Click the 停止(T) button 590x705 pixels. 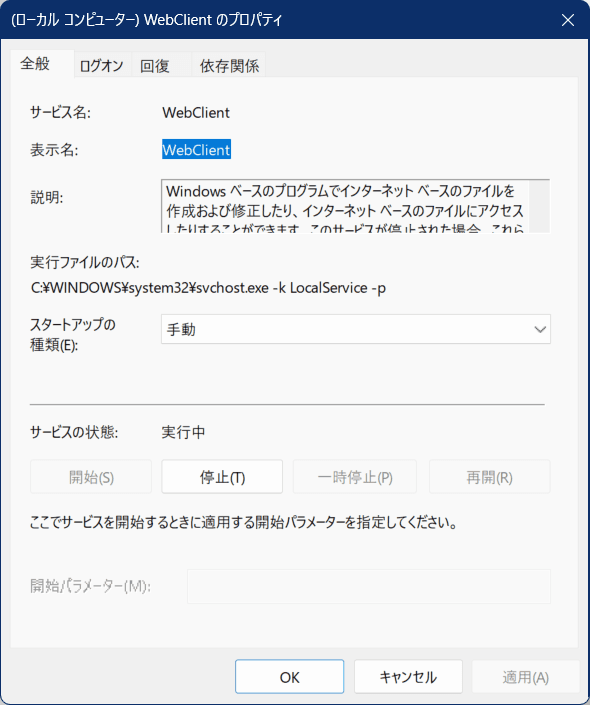[222, 477]
